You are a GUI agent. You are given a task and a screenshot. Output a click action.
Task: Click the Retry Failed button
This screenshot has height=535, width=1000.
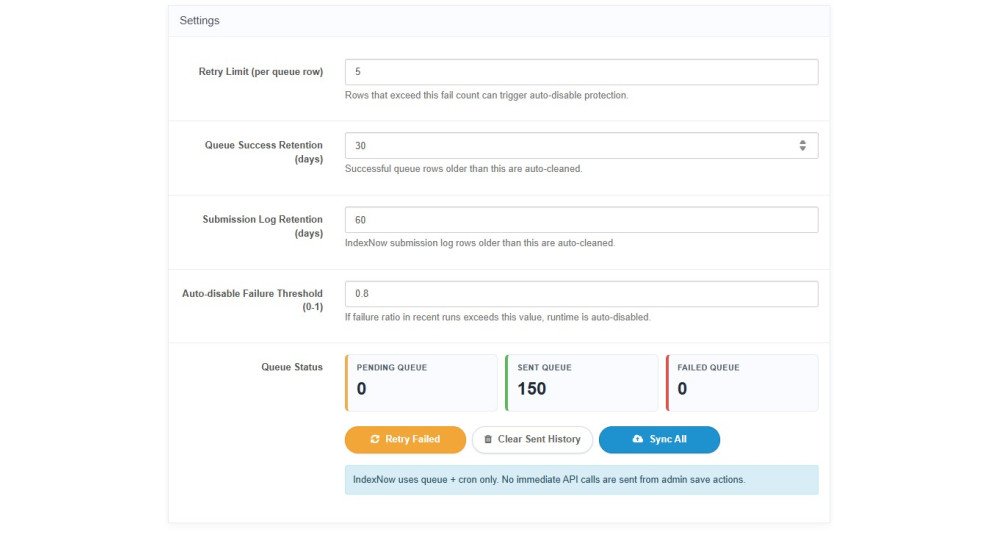coord(405,439)
